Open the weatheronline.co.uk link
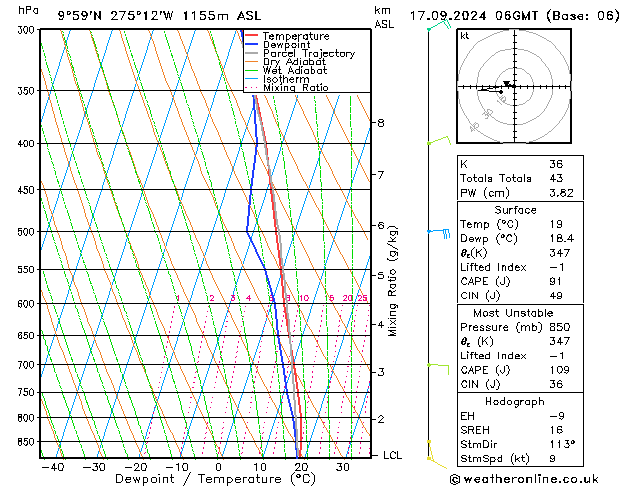The image size is (629, 486). 539,478
